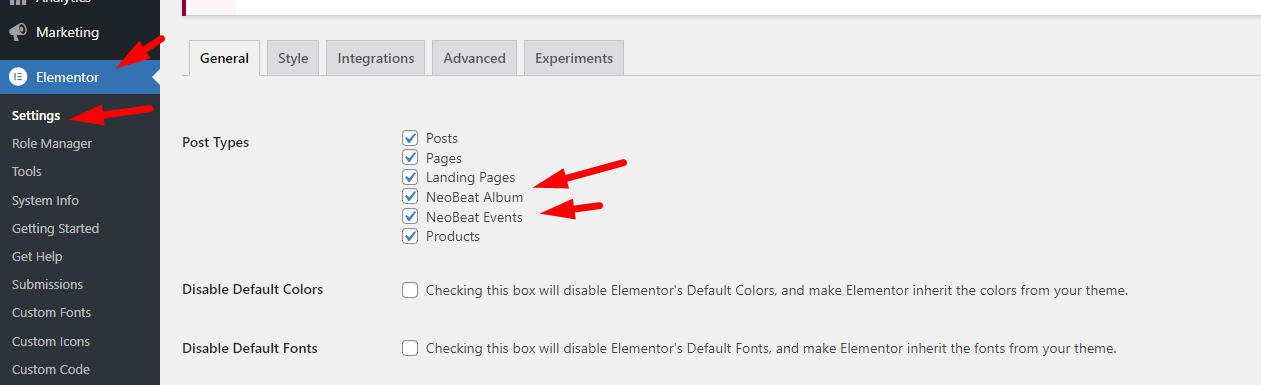Open Role Manager in Elementor submenu
1261x385 pixels.
[52, 143]
